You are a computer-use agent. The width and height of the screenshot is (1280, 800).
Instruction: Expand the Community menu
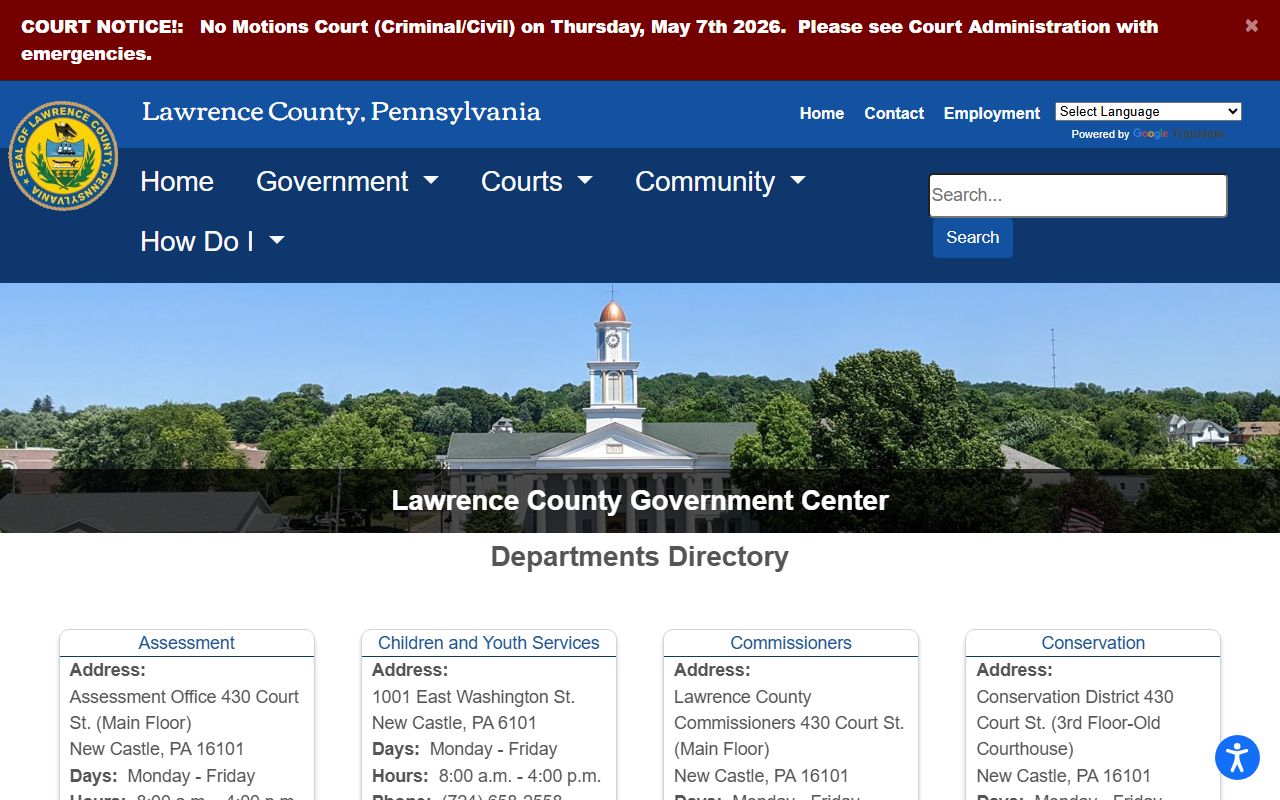[720, 181]
